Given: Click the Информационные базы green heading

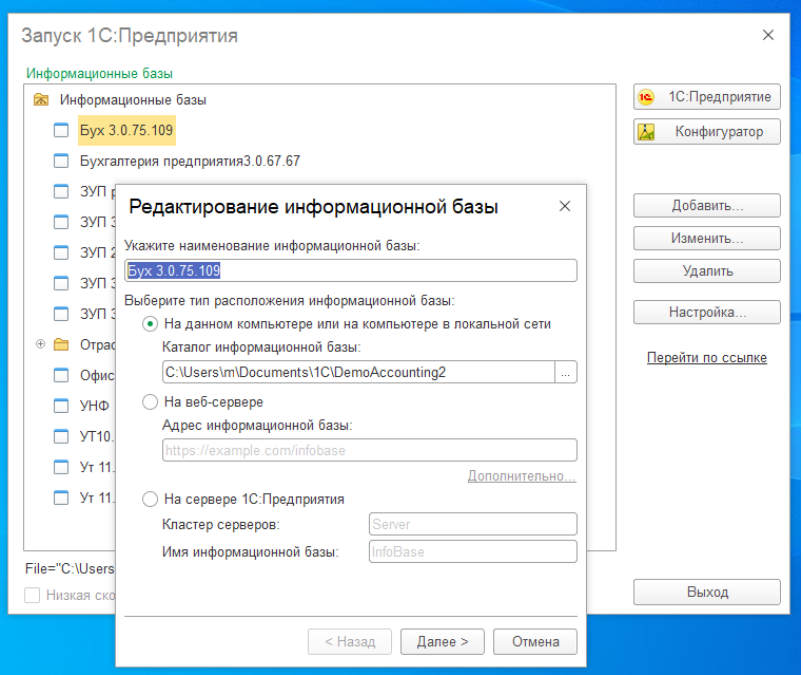Looking at the screenshot, I should (99, 73).
